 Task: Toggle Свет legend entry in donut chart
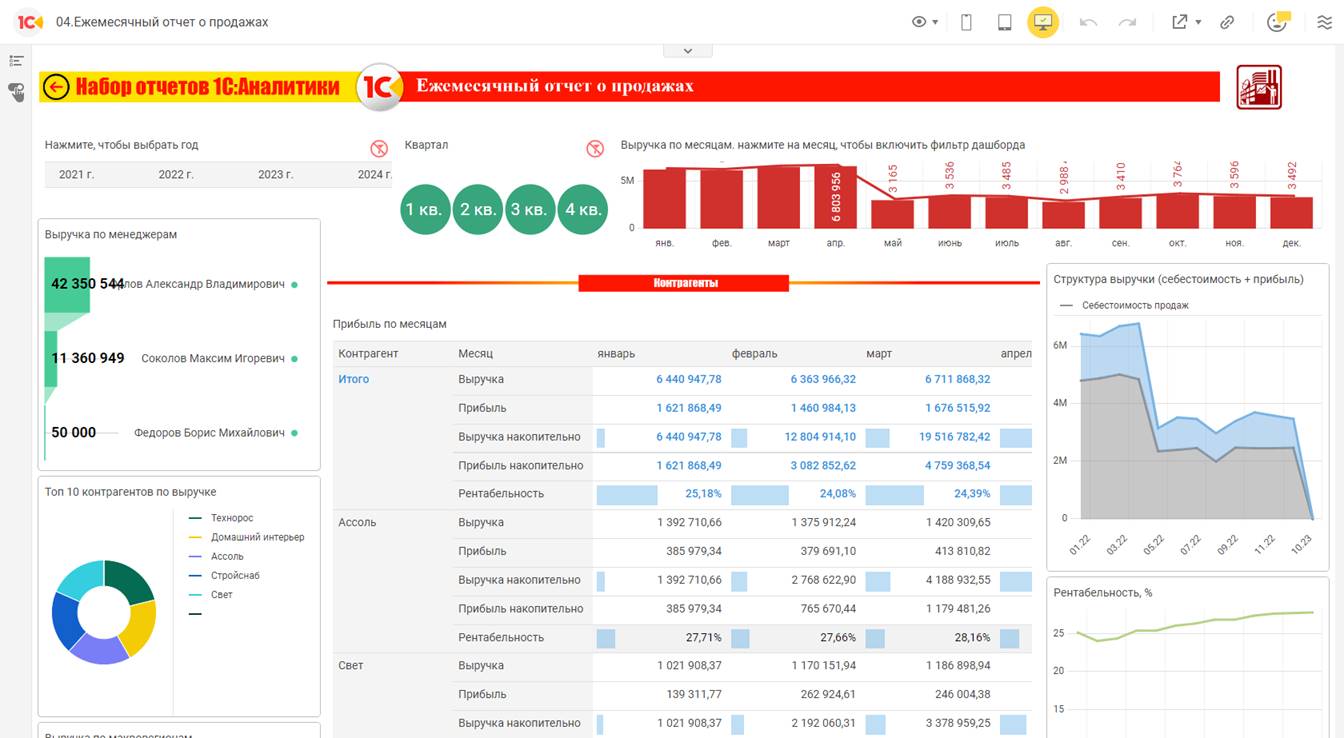point(211,594)
